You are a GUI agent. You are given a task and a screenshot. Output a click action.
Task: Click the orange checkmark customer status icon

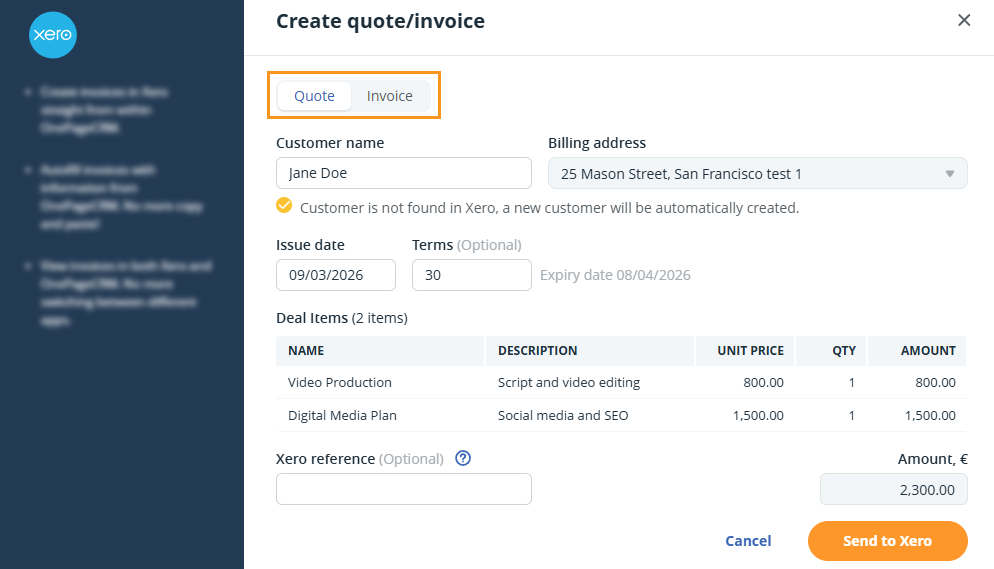(284, 206)
